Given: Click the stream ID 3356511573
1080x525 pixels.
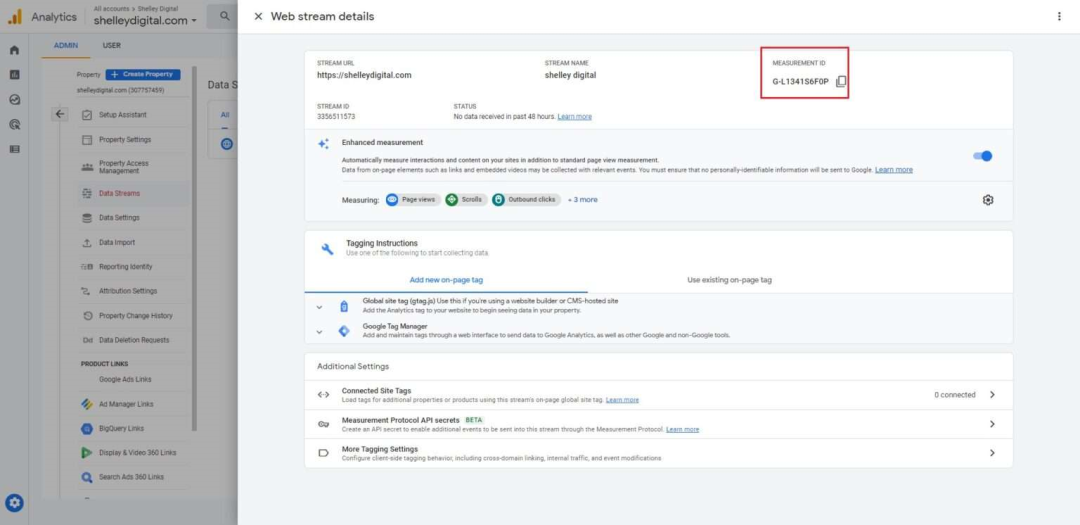Looking at the screenshot, I should click(x=336, y=117).
